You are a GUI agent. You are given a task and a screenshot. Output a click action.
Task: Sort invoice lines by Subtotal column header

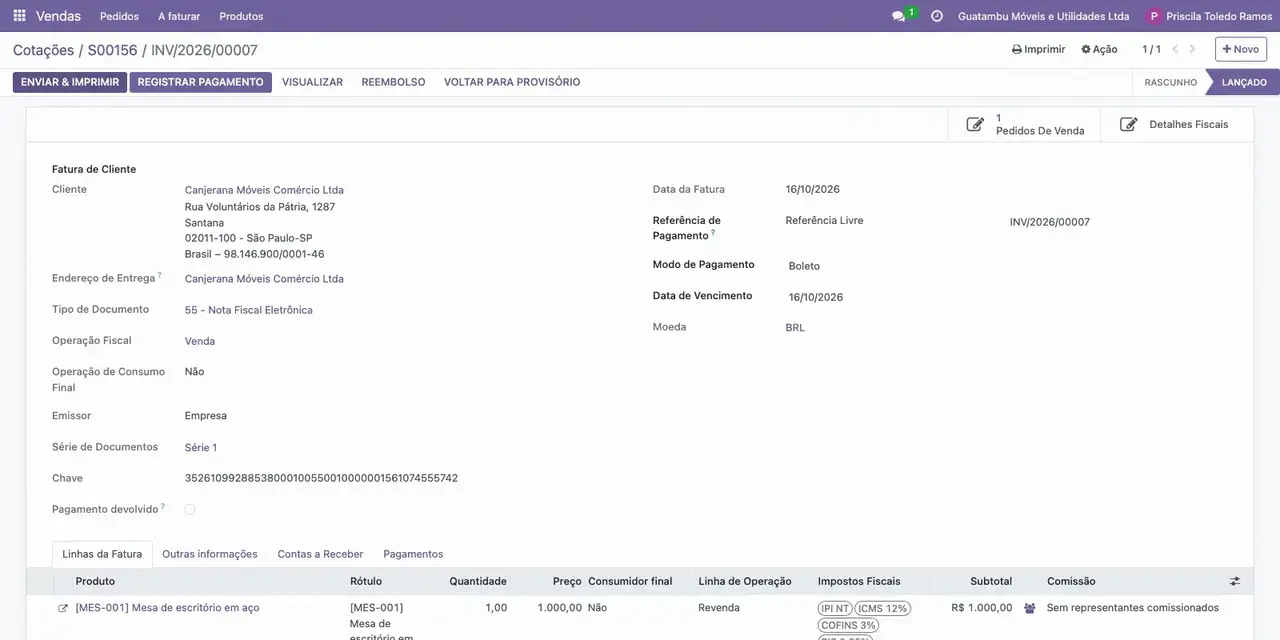click(991, 581)
